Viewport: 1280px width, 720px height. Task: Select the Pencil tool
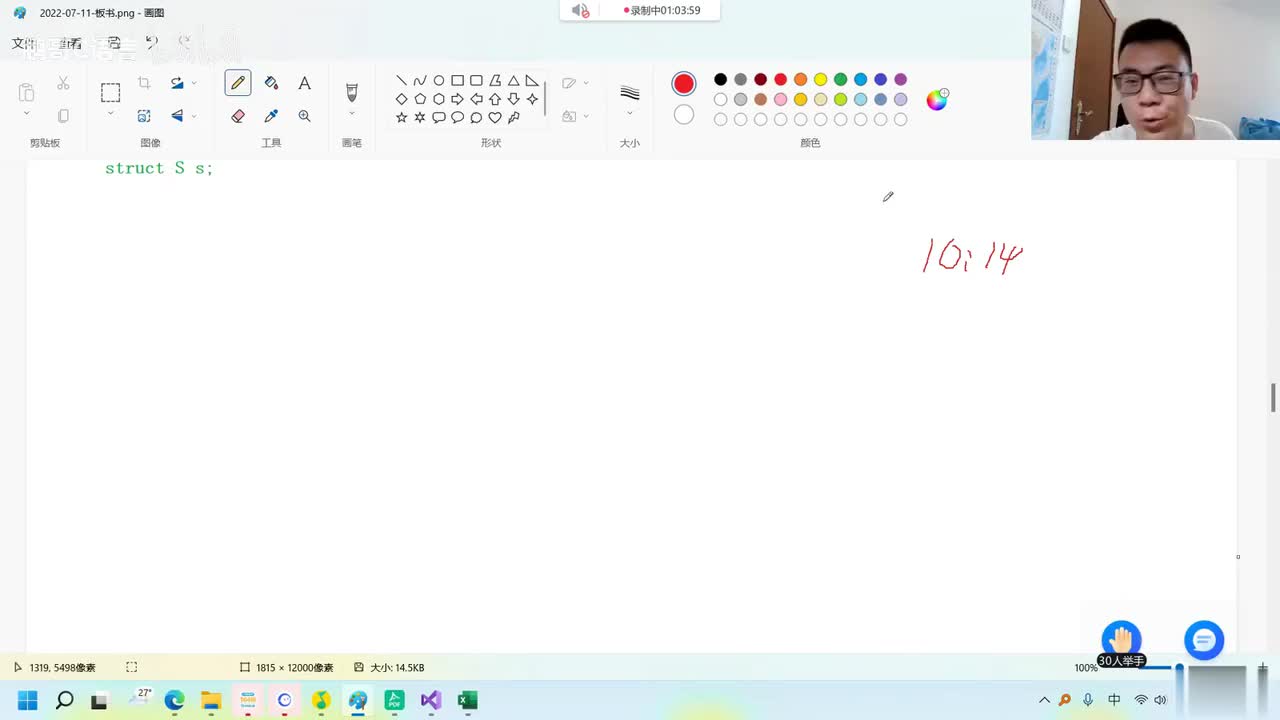pos(238,83)
